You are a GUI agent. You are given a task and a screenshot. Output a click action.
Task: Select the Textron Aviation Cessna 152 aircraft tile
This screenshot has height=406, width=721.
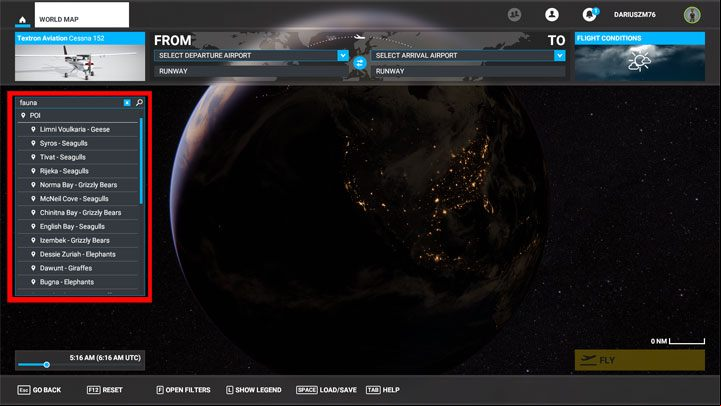coord(80,57)
